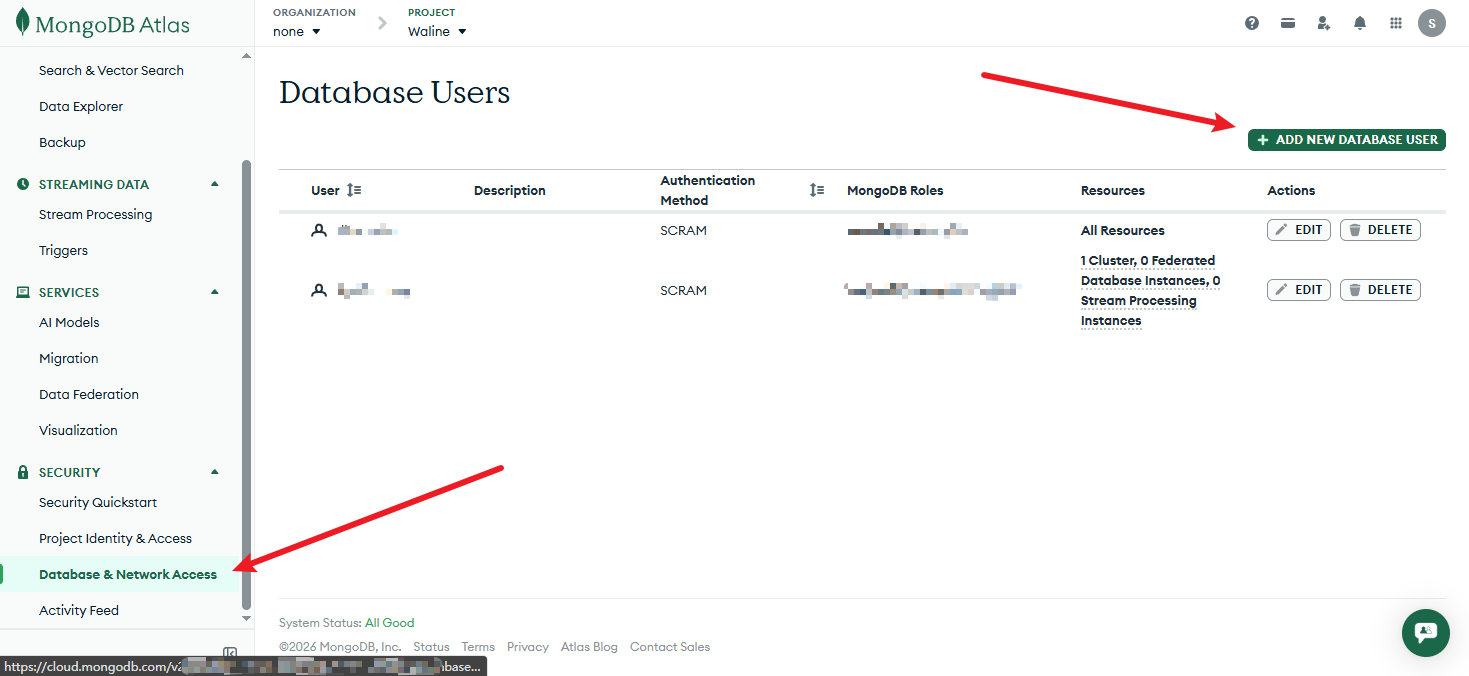Click the user icon in the All Resources row
Image resolution: width=1469 pixels, height=676 pixels.
[x=319, y=230]
